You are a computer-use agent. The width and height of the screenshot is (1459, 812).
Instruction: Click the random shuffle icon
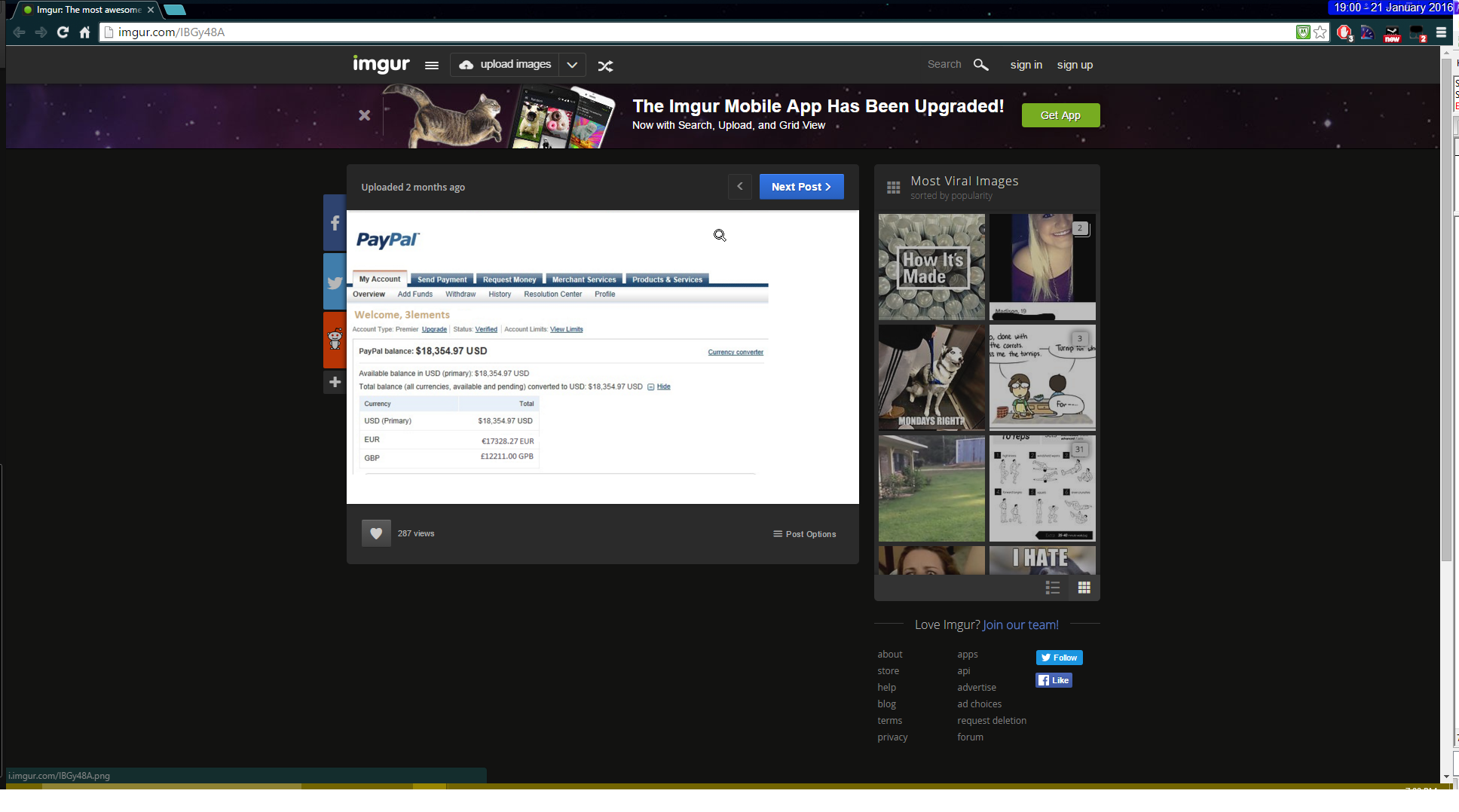click(605, 66)
